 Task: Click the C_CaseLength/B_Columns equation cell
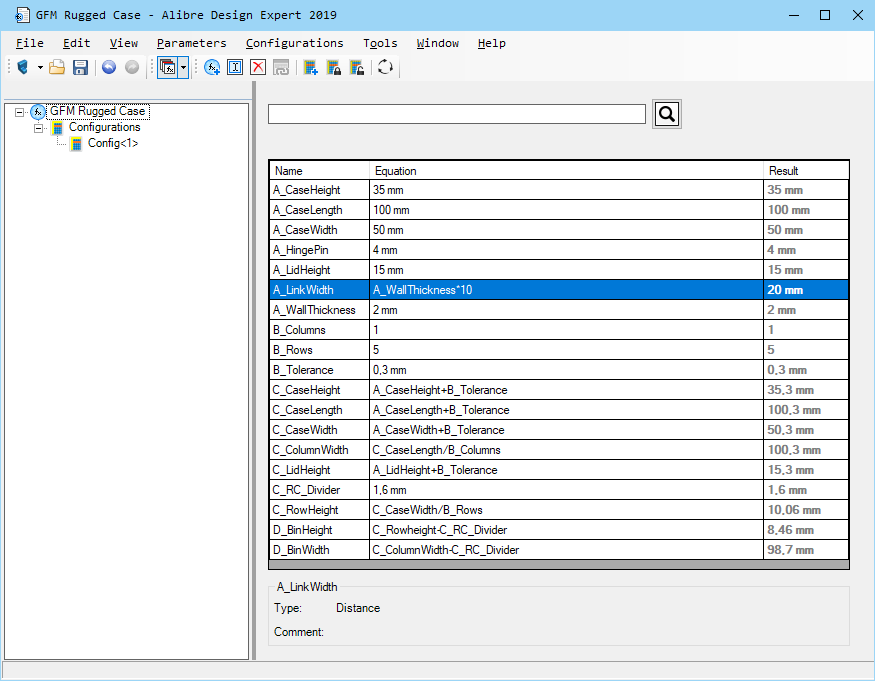coord(566,450)
